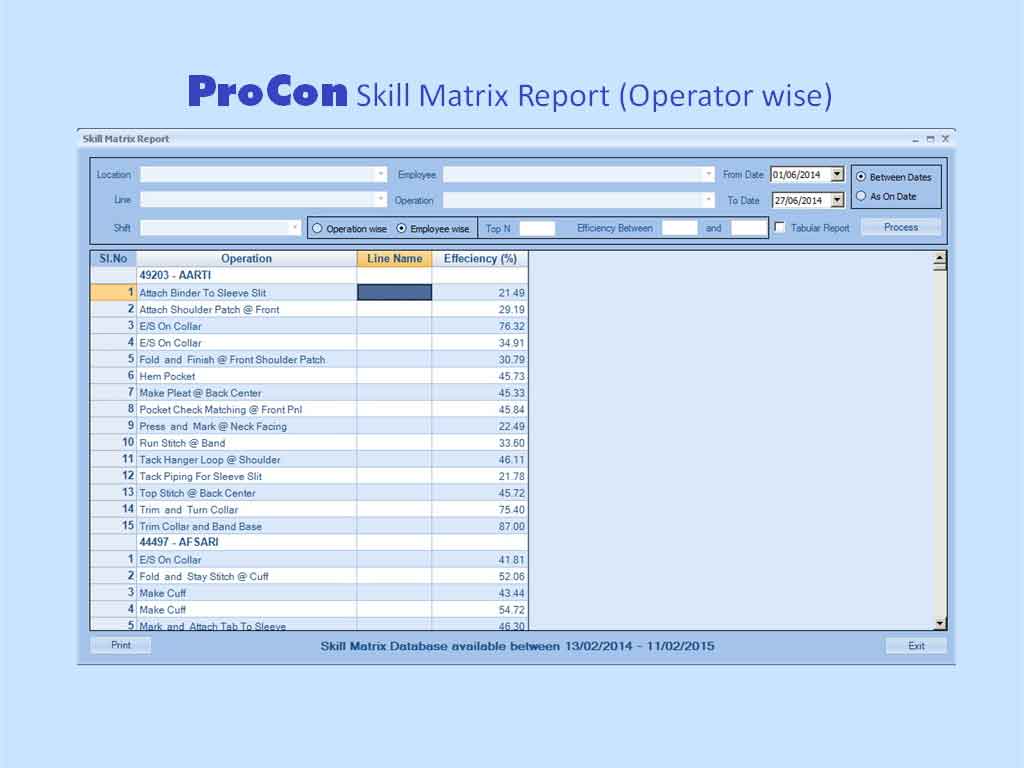Click efficiency value 76.32

point(511,327)
